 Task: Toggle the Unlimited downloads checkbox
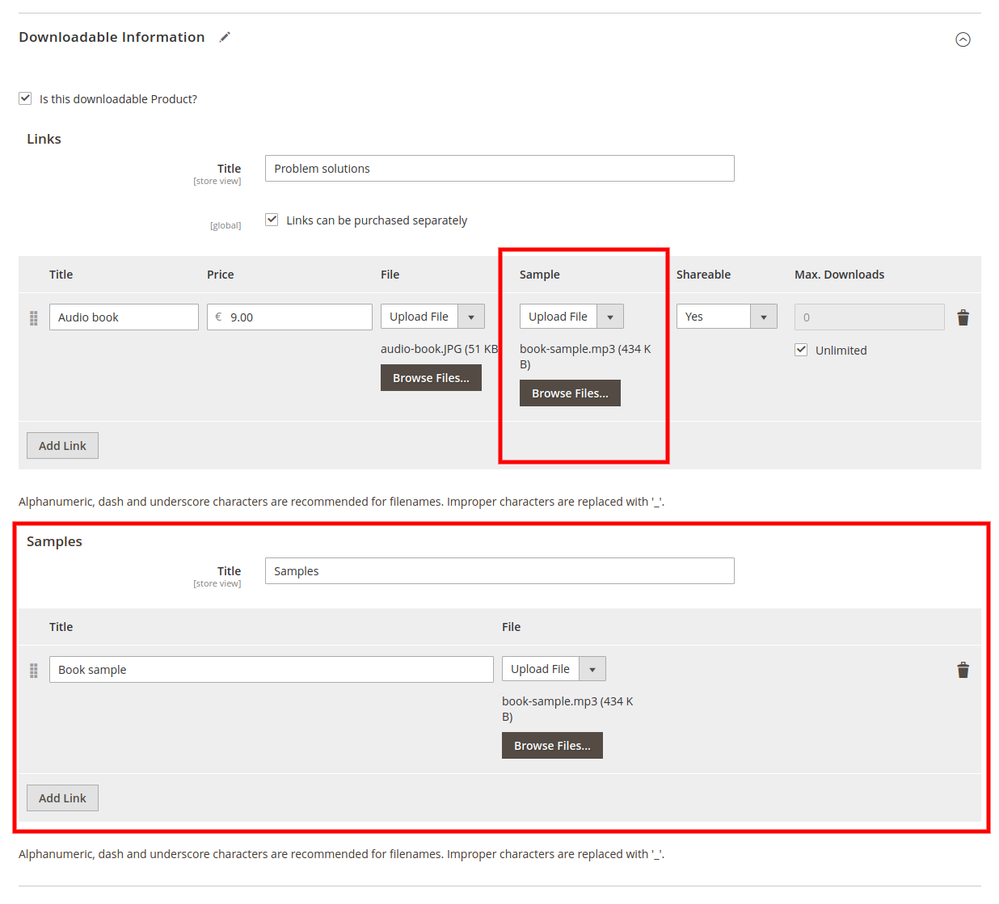coord(801,350)
